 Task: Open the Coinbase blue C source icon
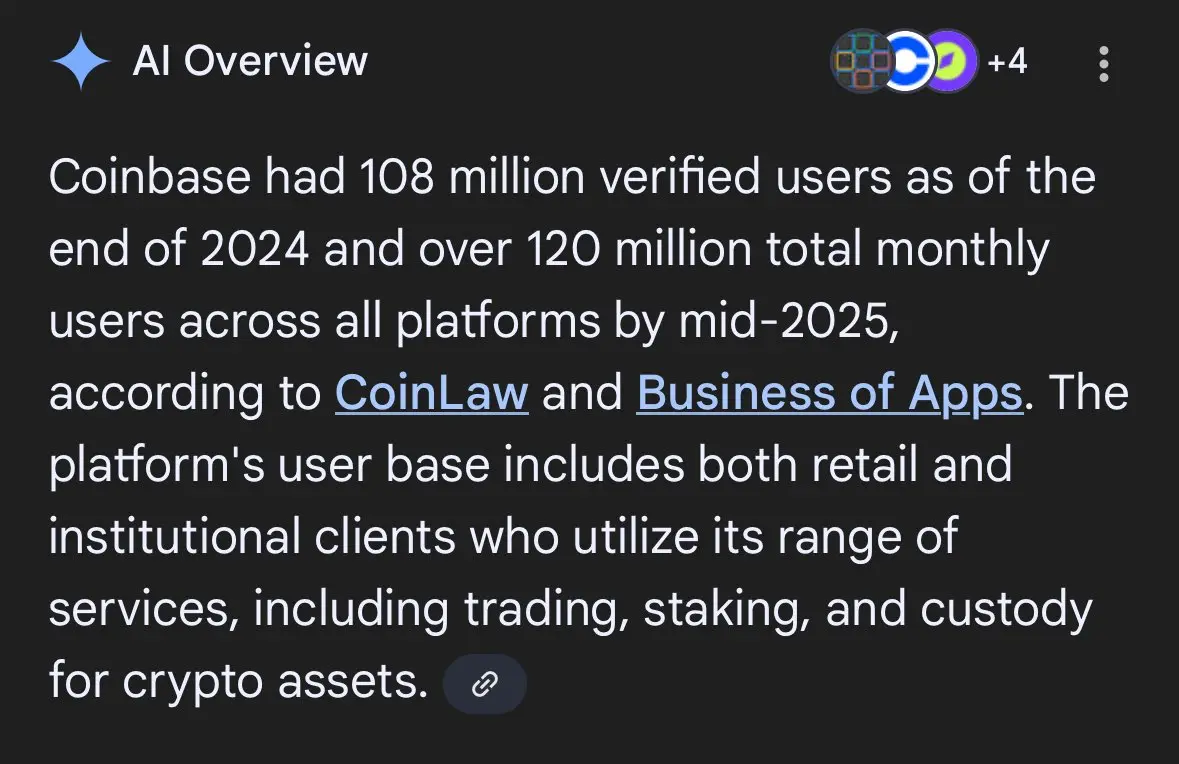[907, 61]
